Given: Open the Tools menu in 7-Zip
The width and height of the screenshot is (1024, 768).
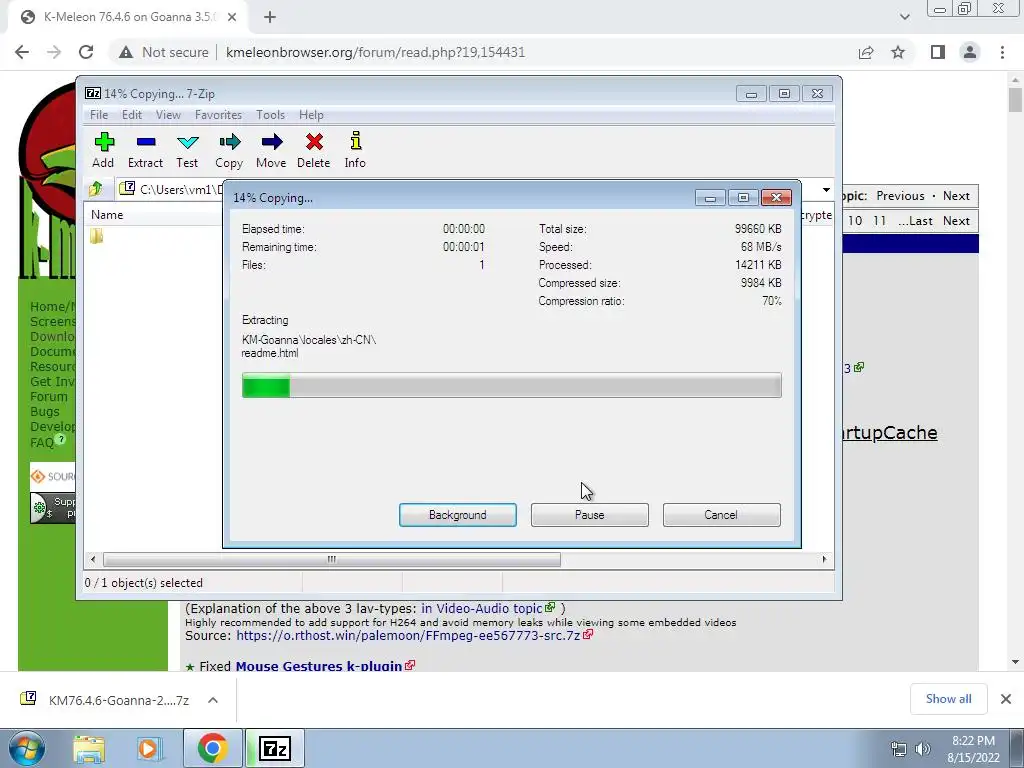Looking at the screenshot, I should point(270,115).
